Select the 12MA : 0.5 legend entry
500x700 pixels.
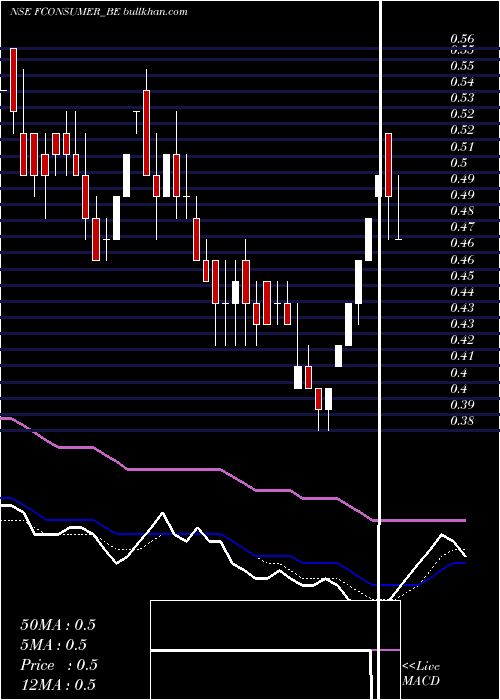58,685
